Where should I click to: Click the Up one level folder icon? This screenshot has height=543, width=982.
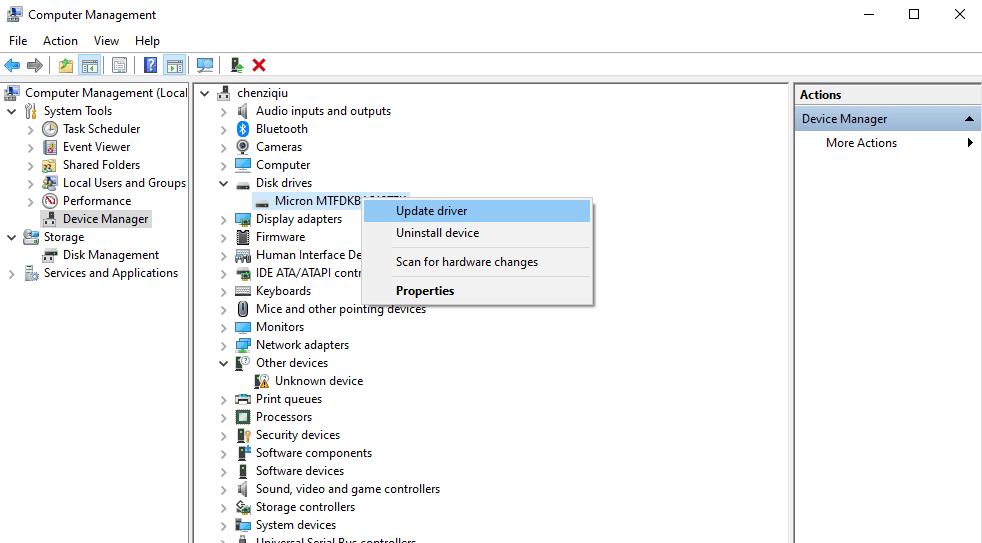click(66, 66)
